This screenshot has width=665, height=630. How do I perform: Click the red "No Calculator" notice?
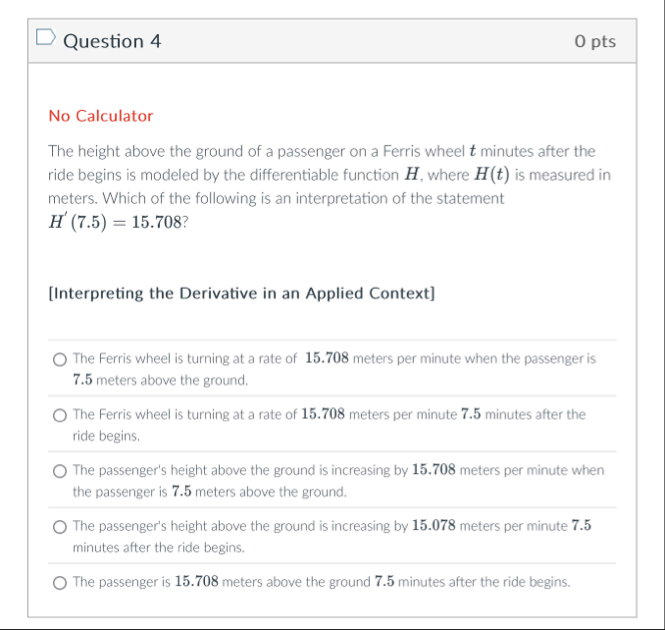(100, 116)
